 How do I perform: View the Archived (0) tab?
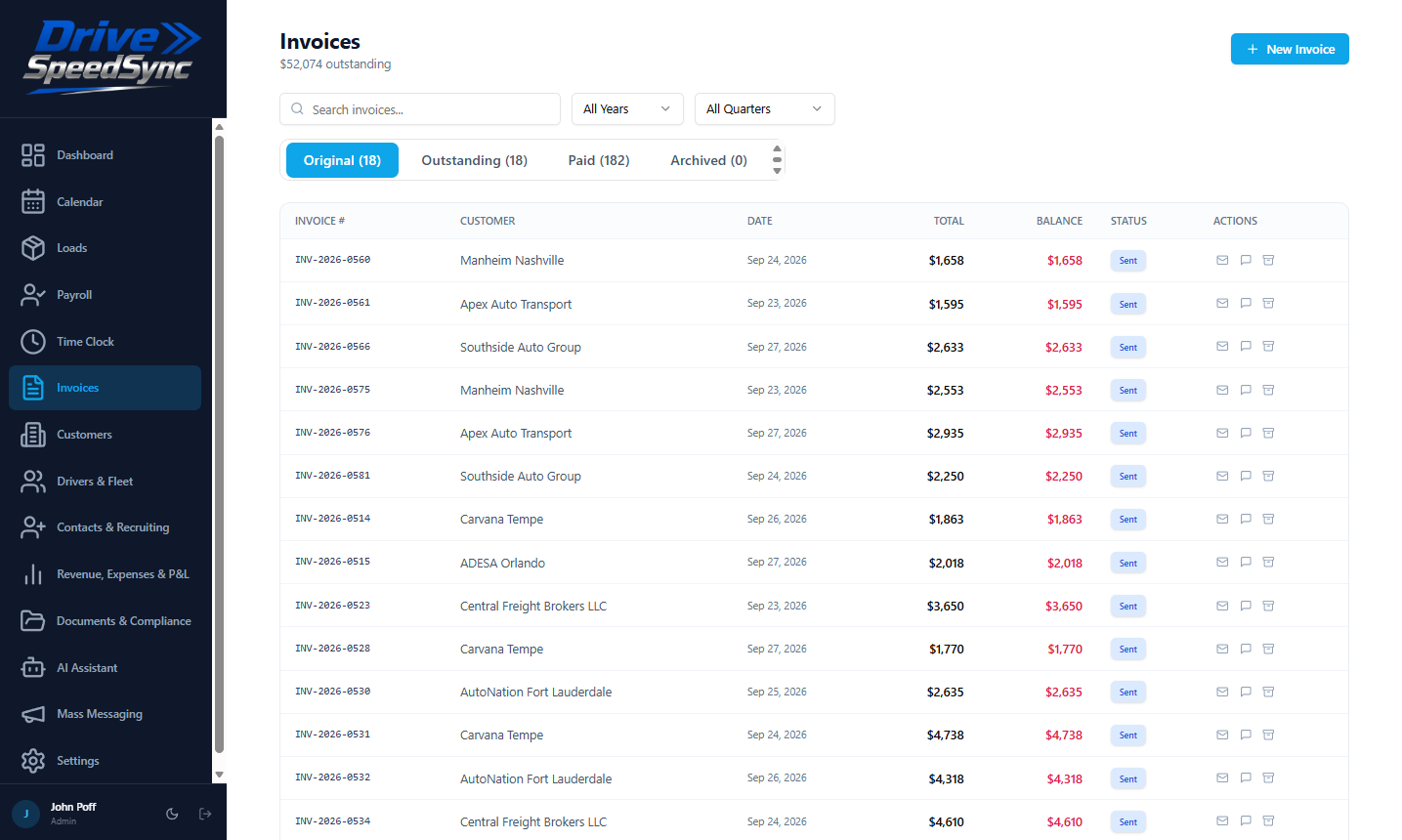pyautogui.click(x=708, y=160)
